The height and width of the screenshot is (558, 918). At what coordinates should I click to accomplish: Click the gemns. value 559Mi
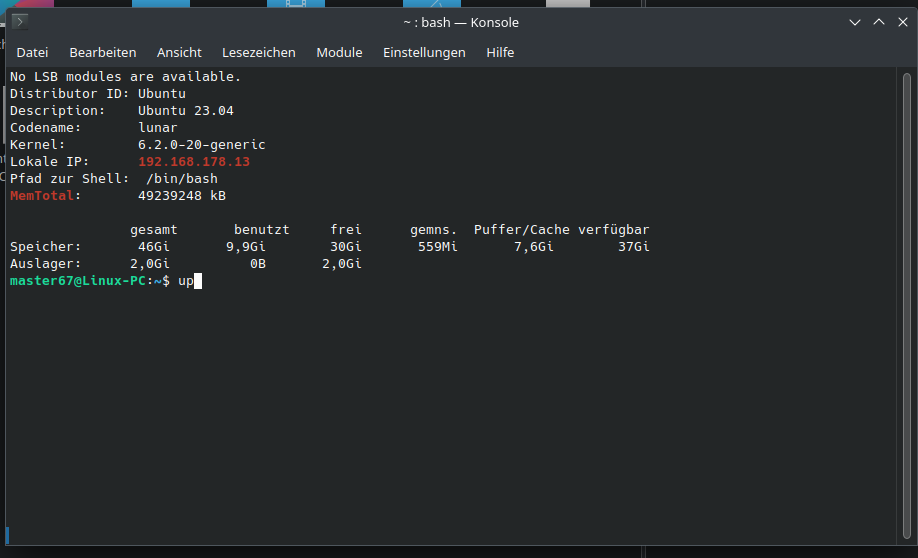click(x=437, y=247)
